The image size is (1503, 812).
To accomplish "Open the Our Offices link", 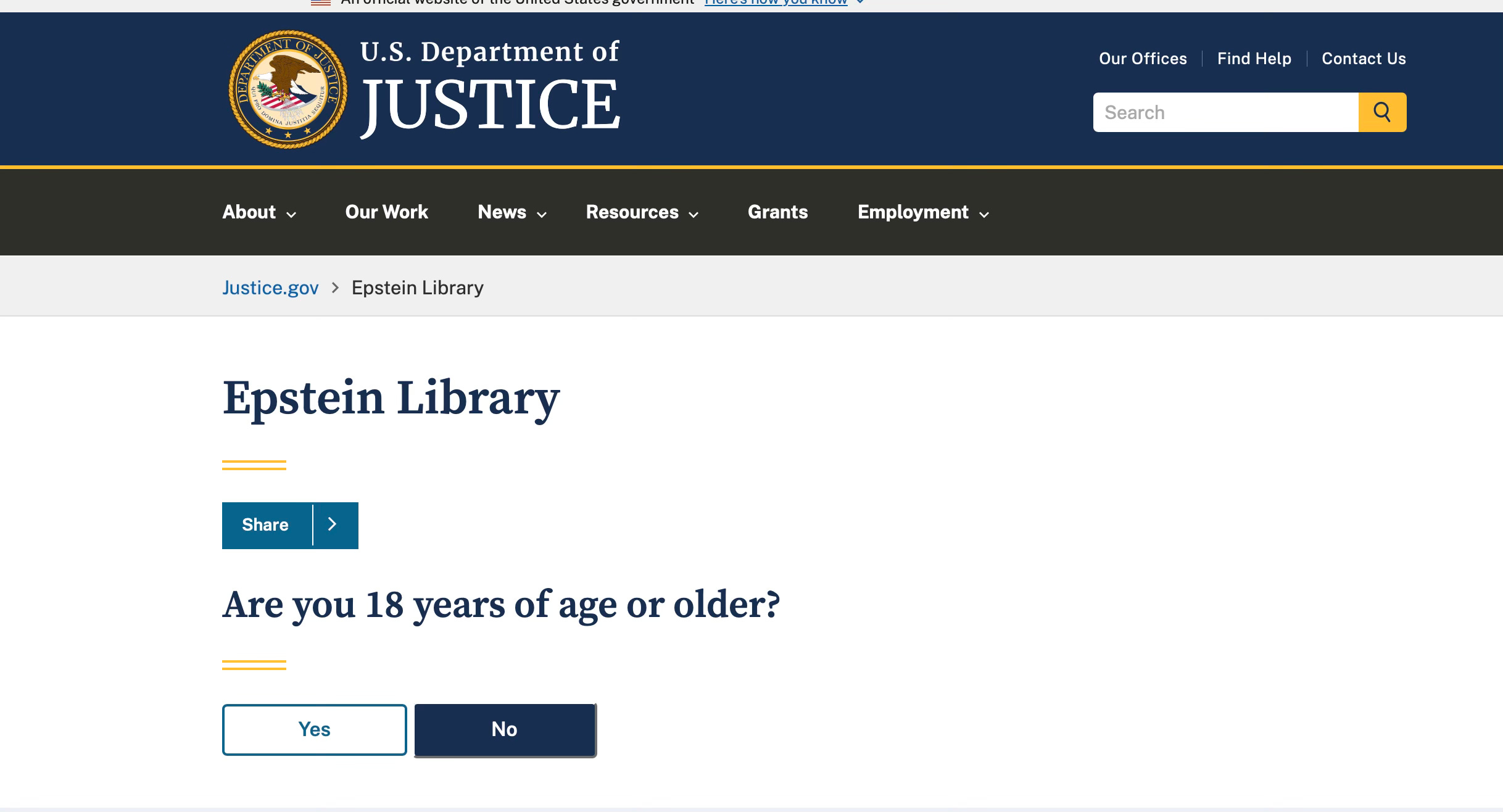I will (1143, 59).
